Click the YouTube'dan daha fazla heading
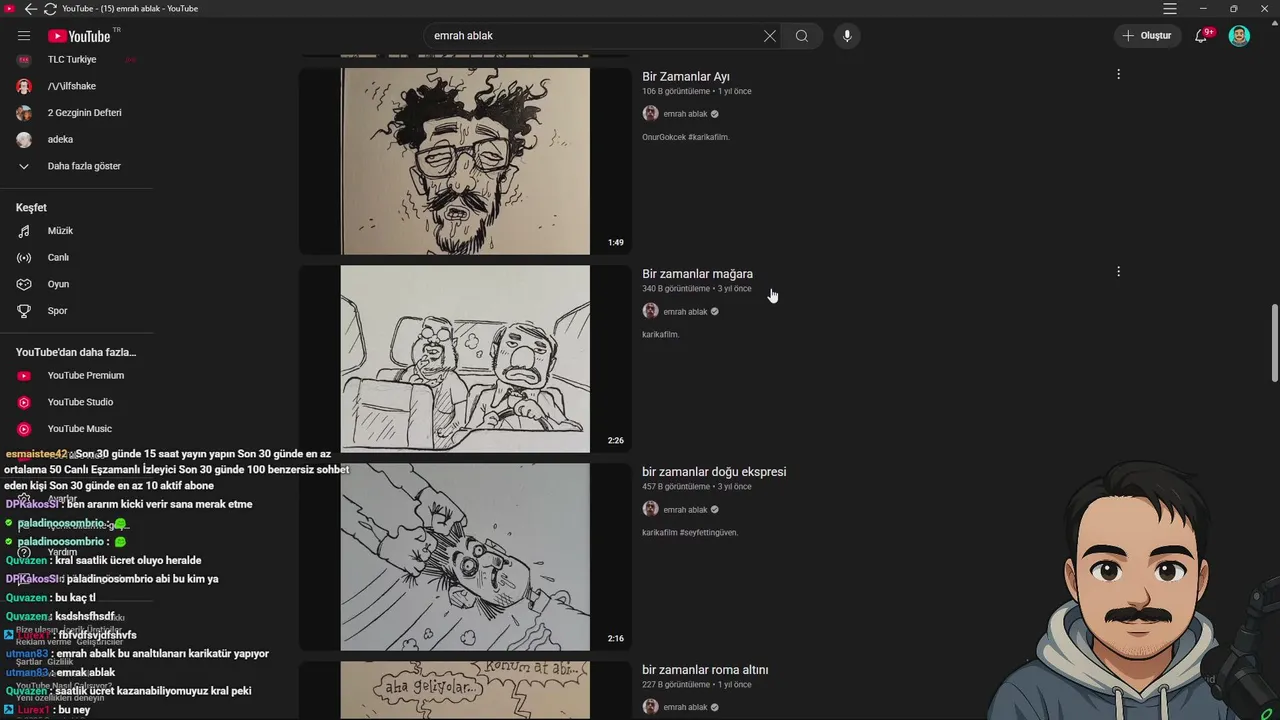Screen dimensions: 1280x720 pos(76,352)
